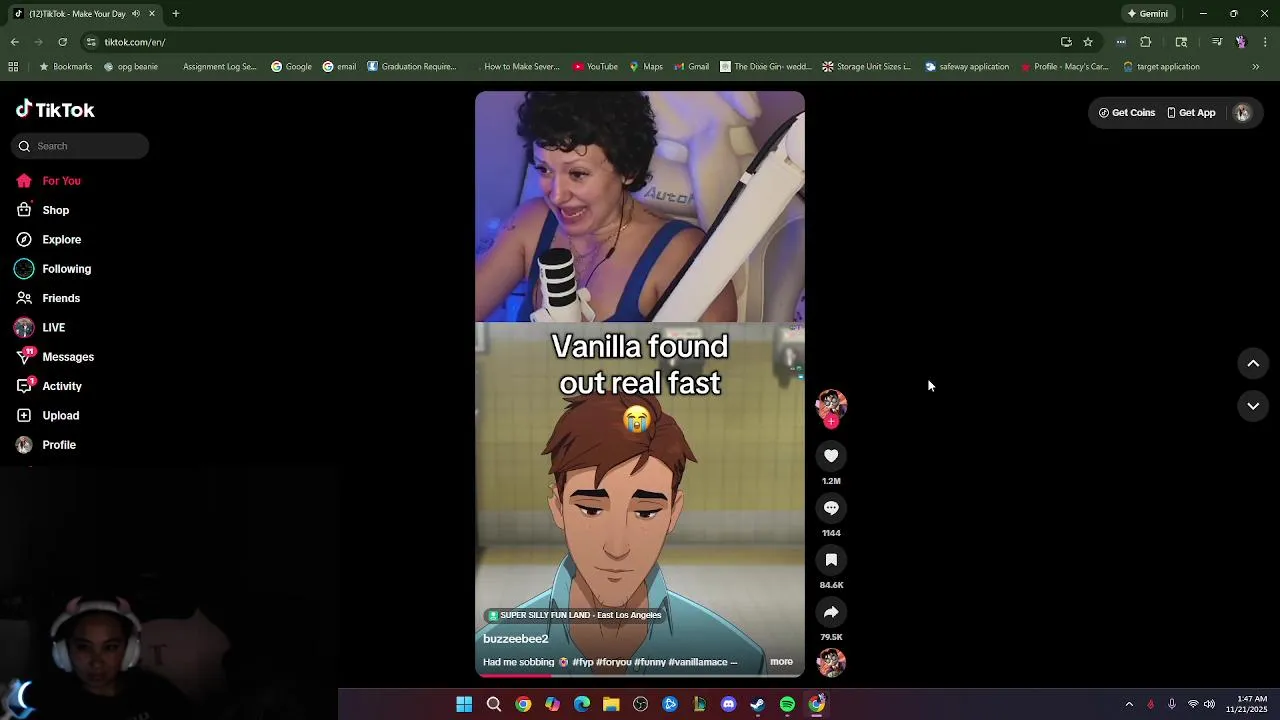Open the YouTube bookmark
1280x720 pixels.
click(x=595, y=67)
